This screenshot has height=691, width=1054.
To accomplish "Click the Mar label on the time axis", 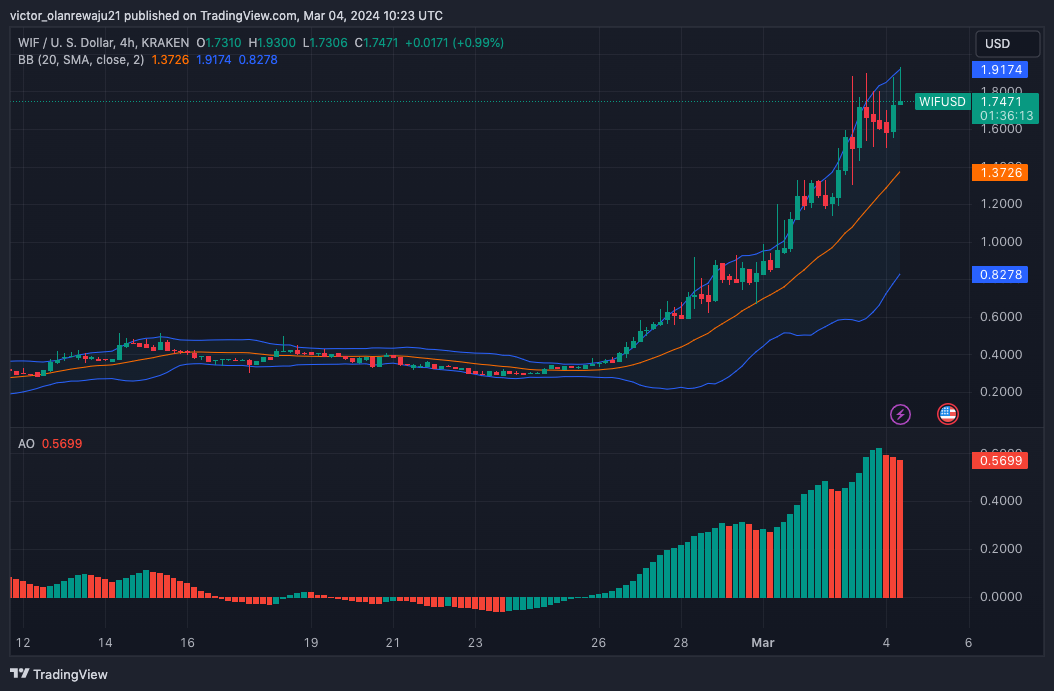I will (763, 643).
